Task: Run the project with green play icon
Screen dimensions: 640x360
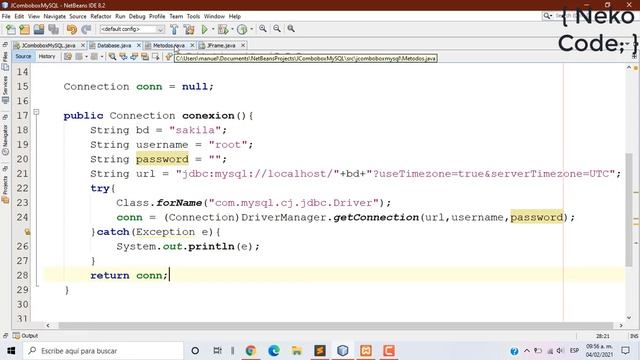Action: point(204,29)
